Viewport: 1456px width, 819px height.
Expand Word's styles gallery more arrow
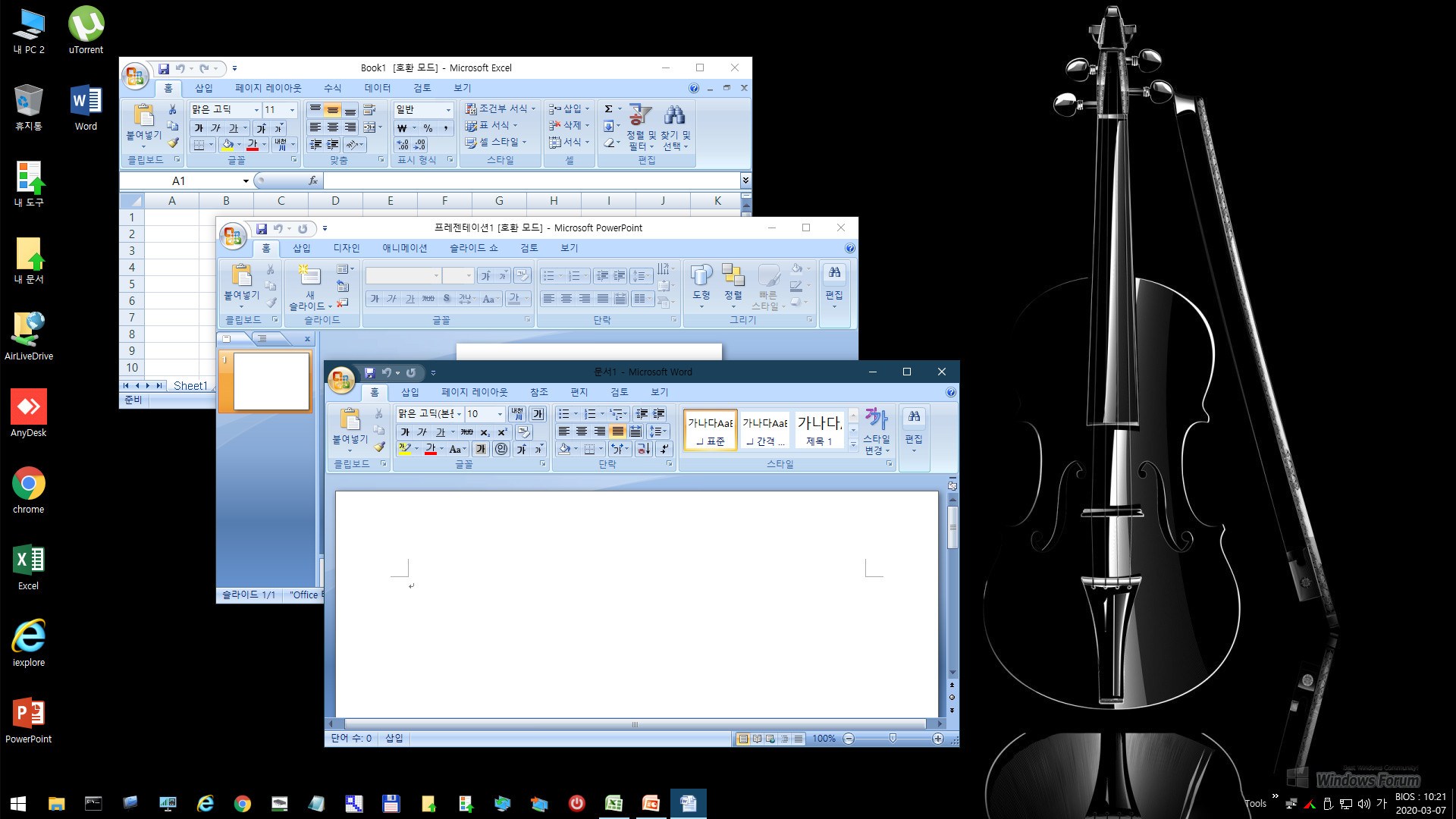853,444
